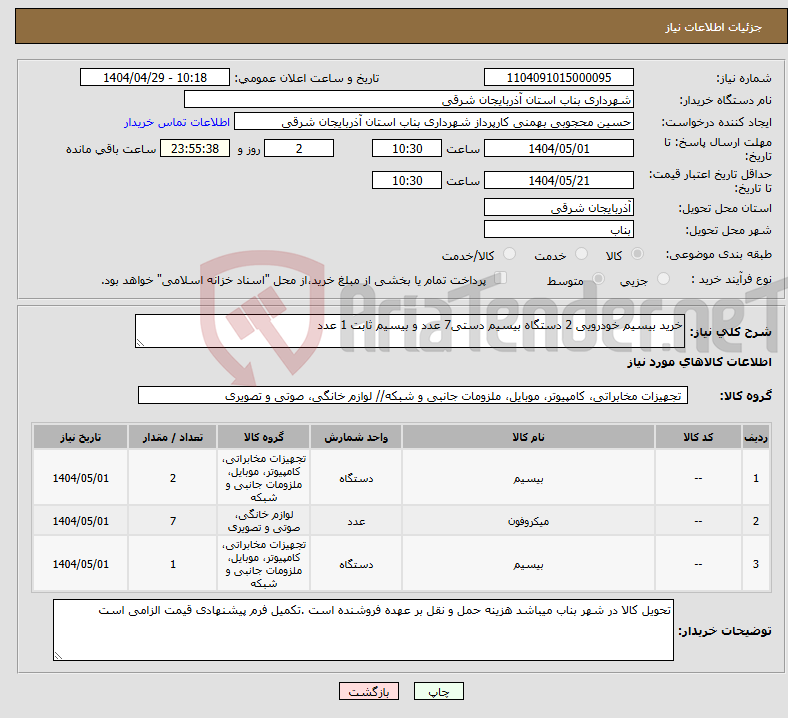The height and width of the screenshot is (718, 788).
Task: Click the requester field حسین محجوبی بهمنی
Action: coord(434,122)
